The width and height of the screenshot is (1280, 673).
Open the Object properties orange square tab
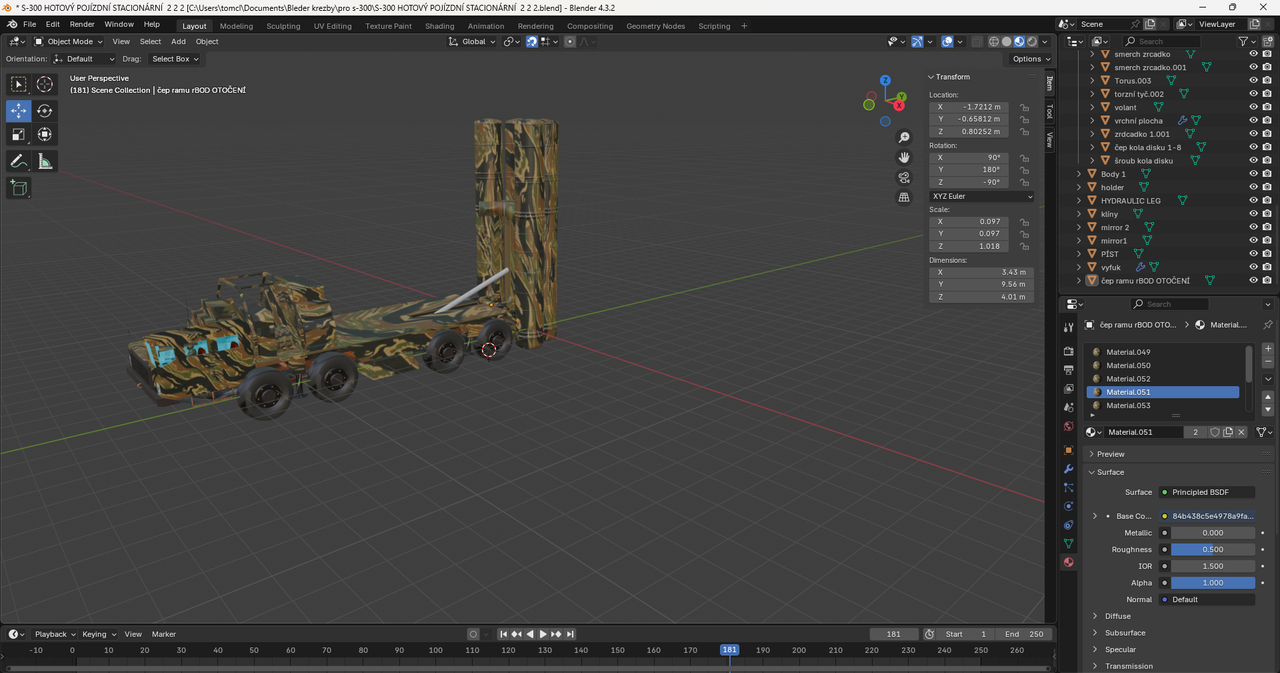[1069, 450]
